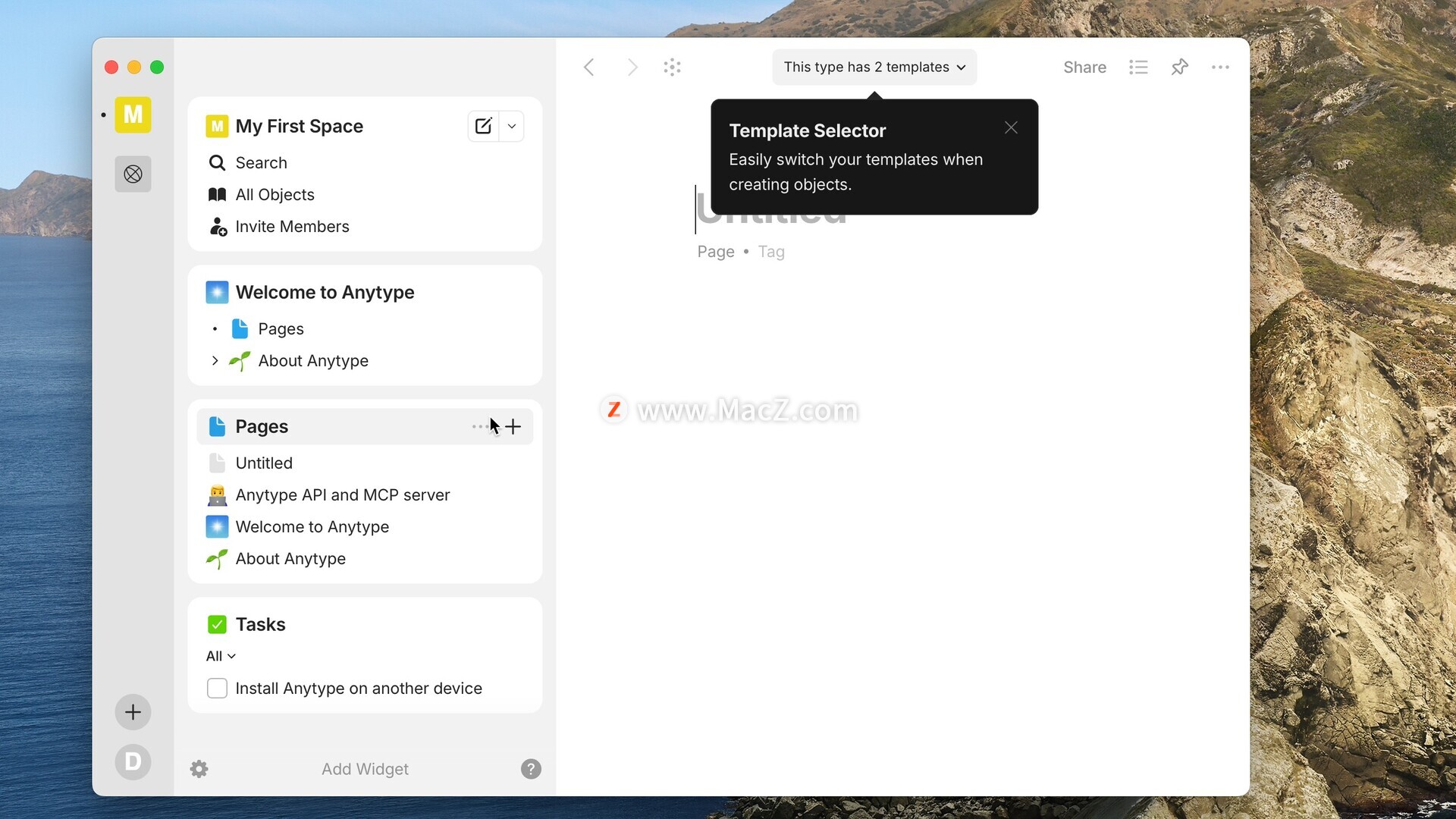Click the green Tasks checkmark icon
1456x819 pixels.
point(217,624)
